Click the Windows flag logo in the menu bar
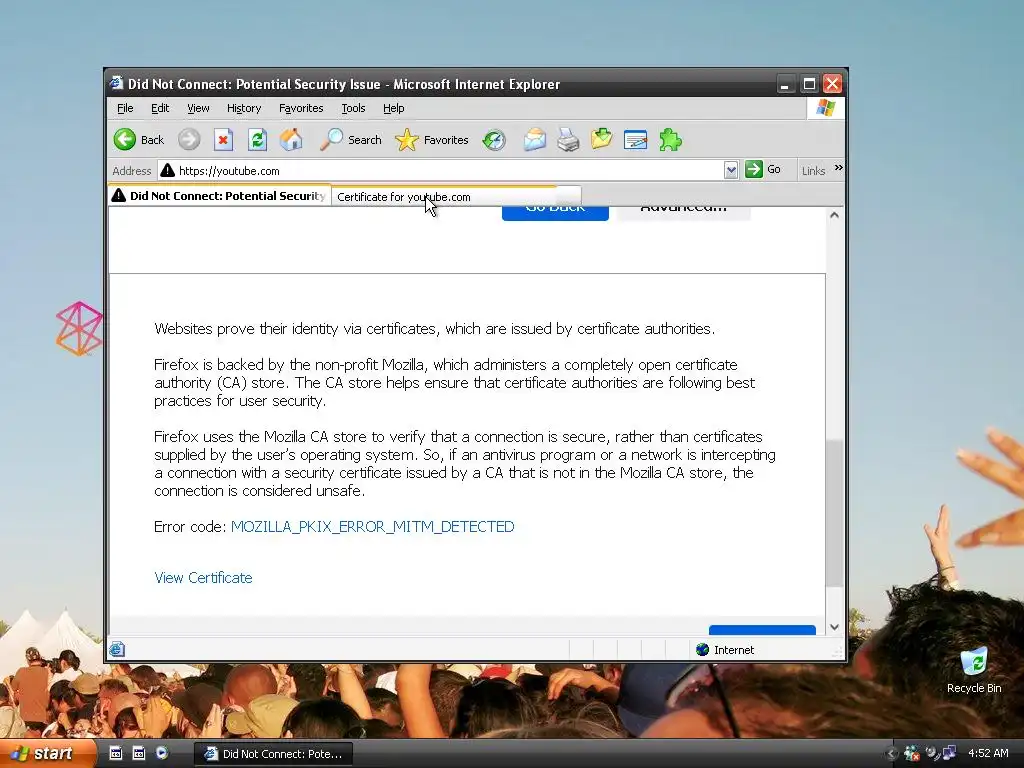Image resolution: width=1024 pixels, height=768 pixels. (x=825, y=108)
